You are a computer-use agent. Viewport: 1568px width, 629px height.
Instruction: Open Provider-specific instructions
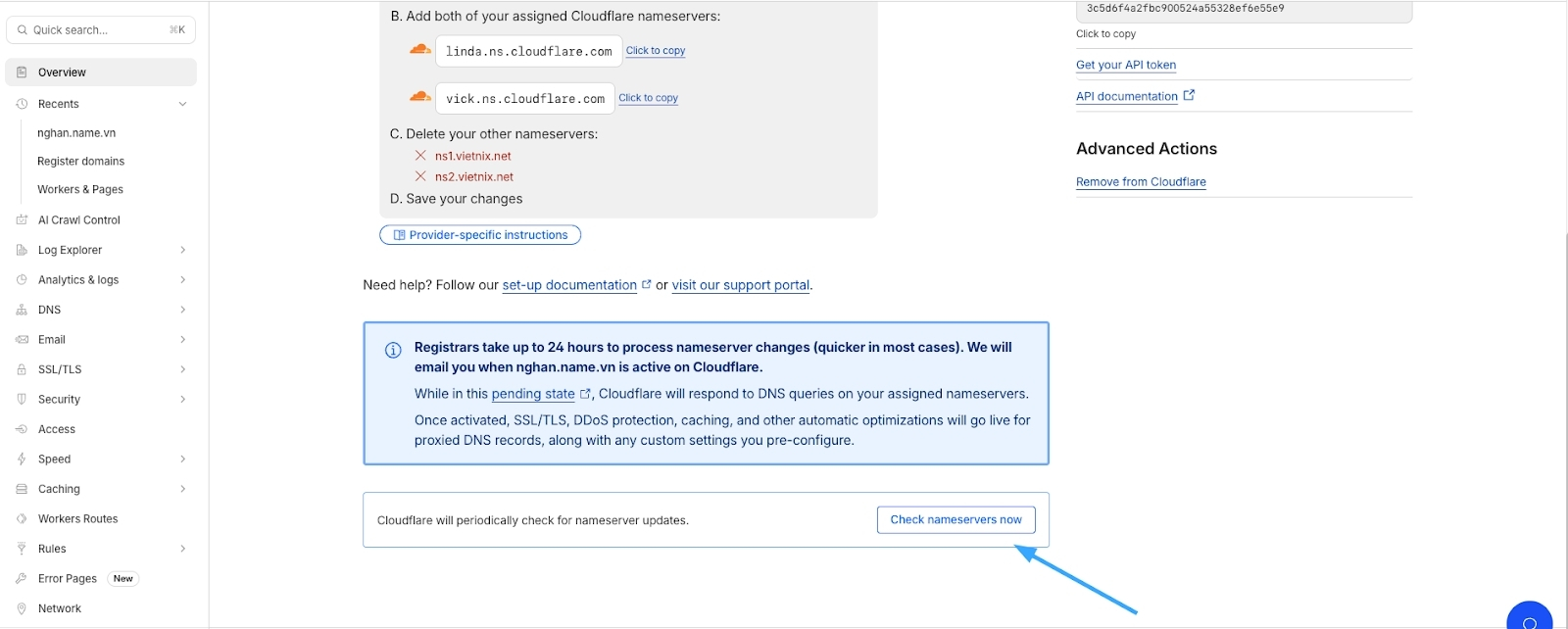coord(480,235)
